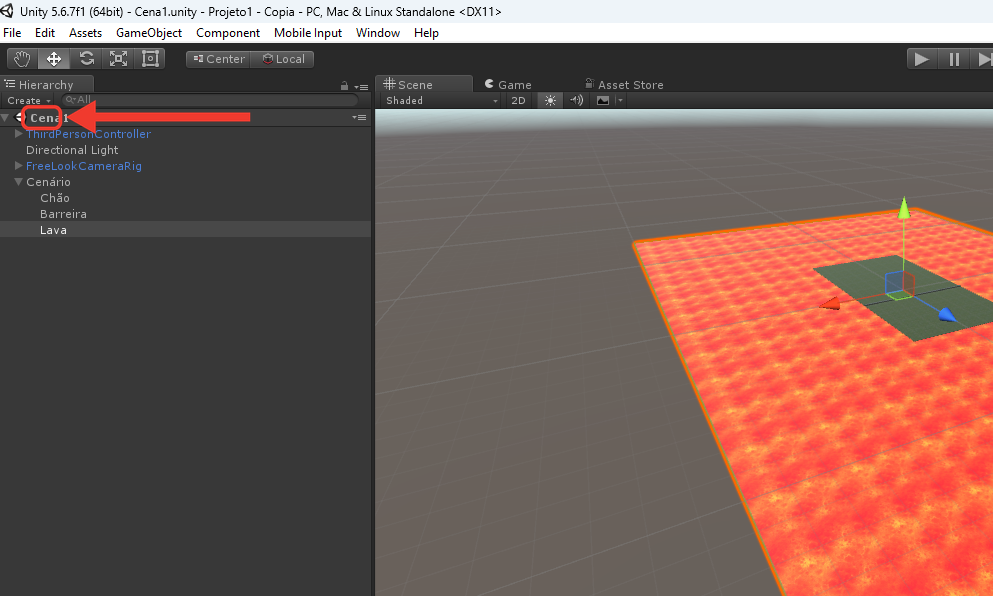Open Hierarchy panel options menu
Image resolution: width=993 pixels, height=596 pixels.
[362, 86]
